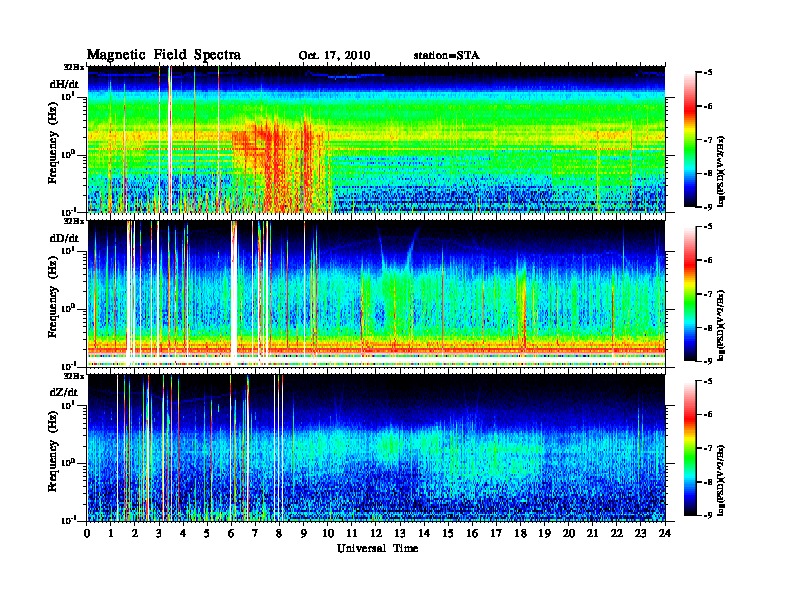Click the 32Hz label on dZ/dt panel
Viewport: 792px width, 612px height.
tap(74, 376)
